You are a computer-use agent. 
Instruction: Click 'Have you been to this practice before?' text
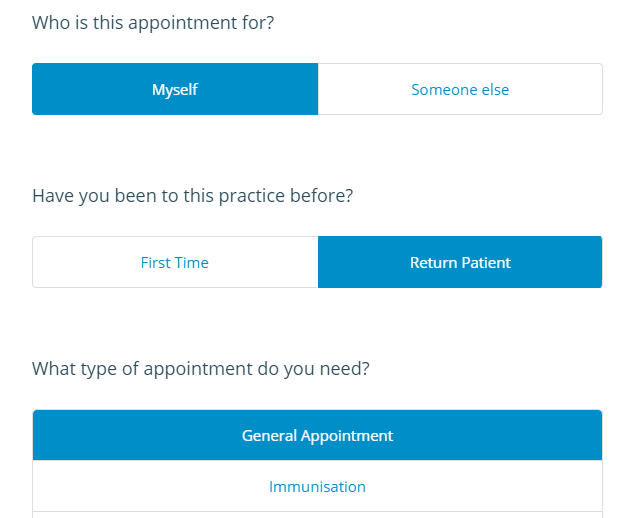click(192, 195)
